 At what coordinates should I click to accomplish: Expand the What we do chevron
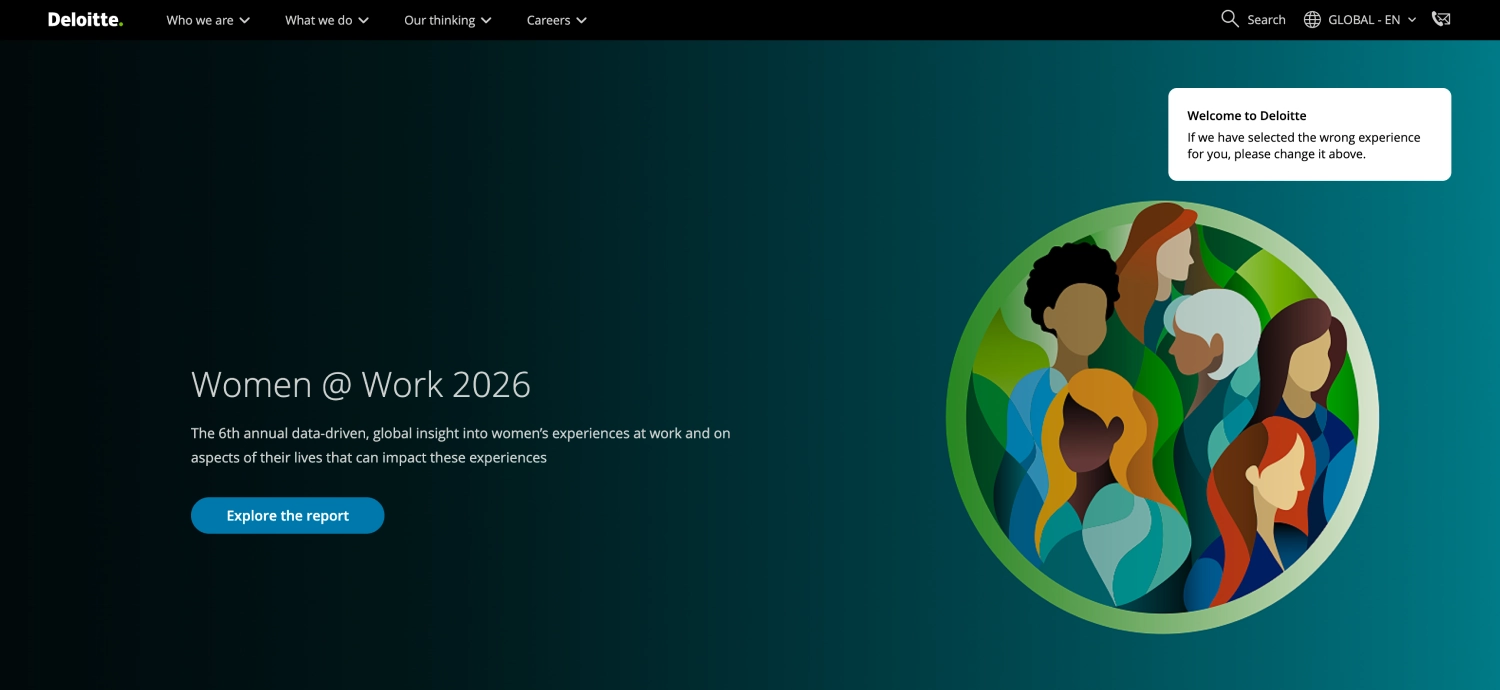[363, 20]
